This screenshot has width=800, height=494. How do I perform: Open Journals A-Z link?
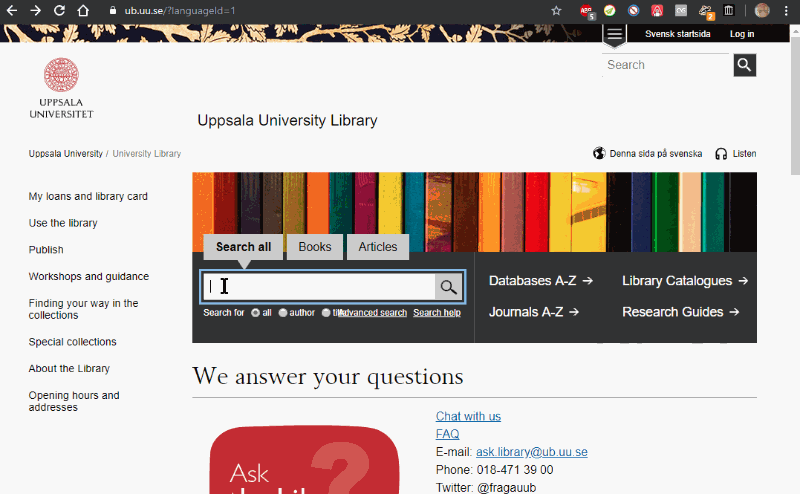[534, 312]
